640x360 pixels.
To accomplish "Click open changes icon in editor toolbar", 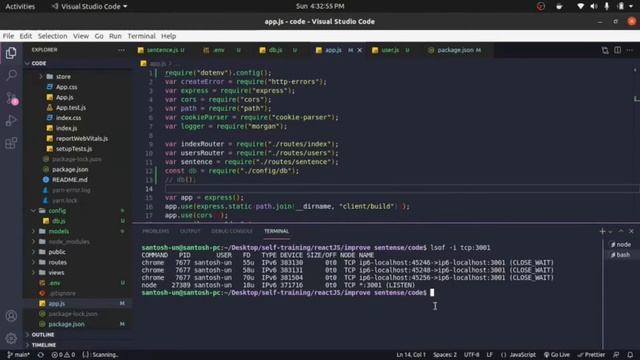I will 605,50.
